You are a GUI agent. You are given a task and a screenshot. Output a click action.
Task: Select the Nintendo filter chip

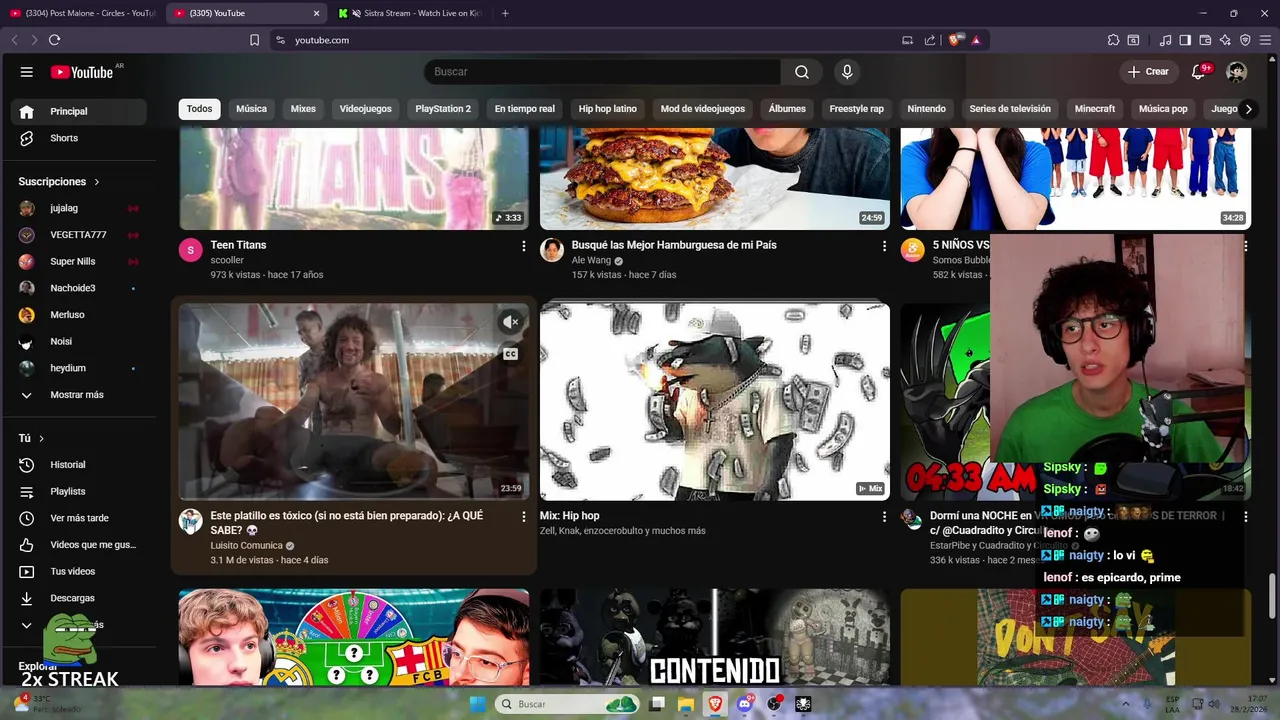tap(926, 109)
